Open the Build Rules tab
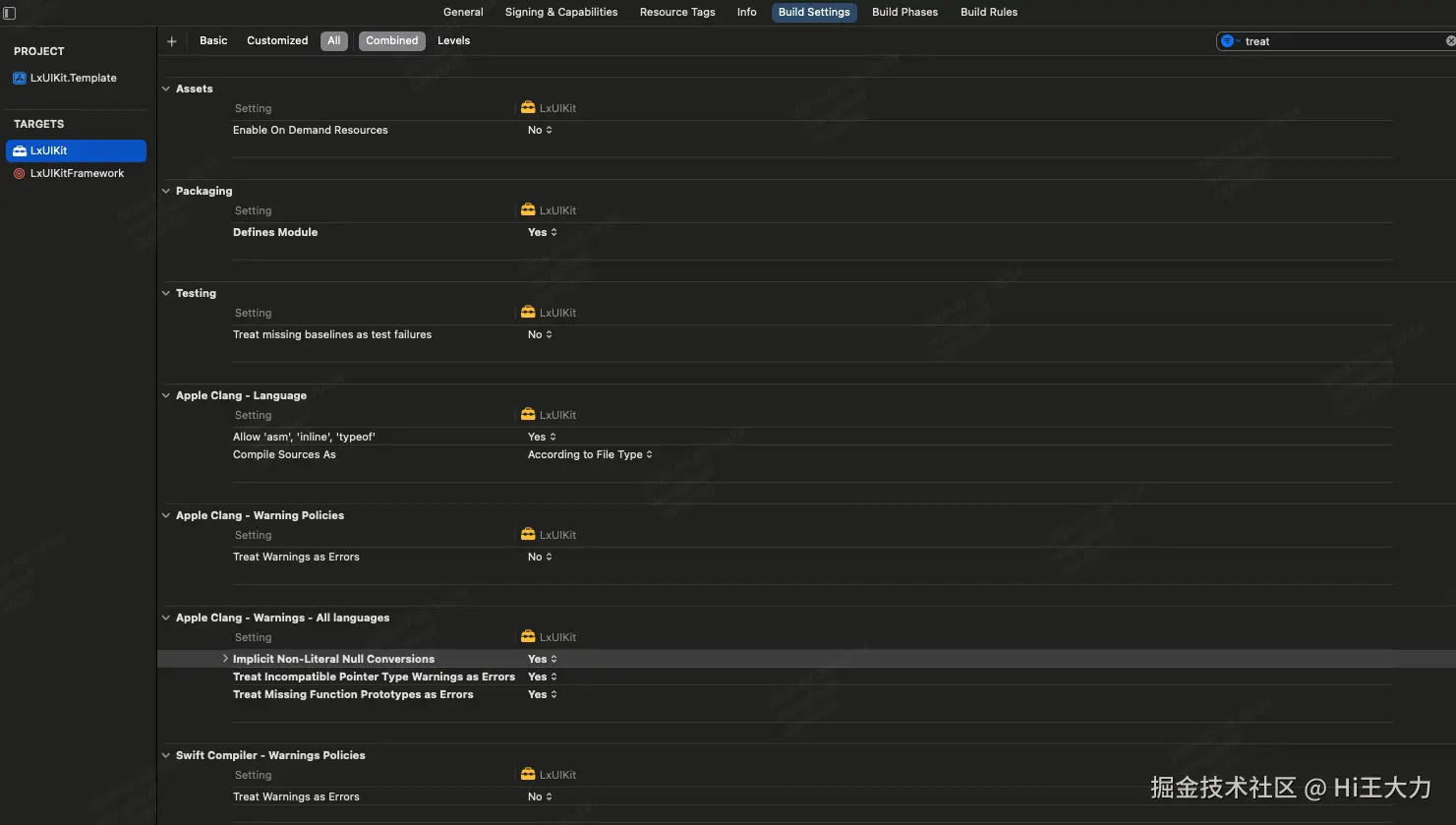This screenshot has width=1456, height=825. (989, 12)
